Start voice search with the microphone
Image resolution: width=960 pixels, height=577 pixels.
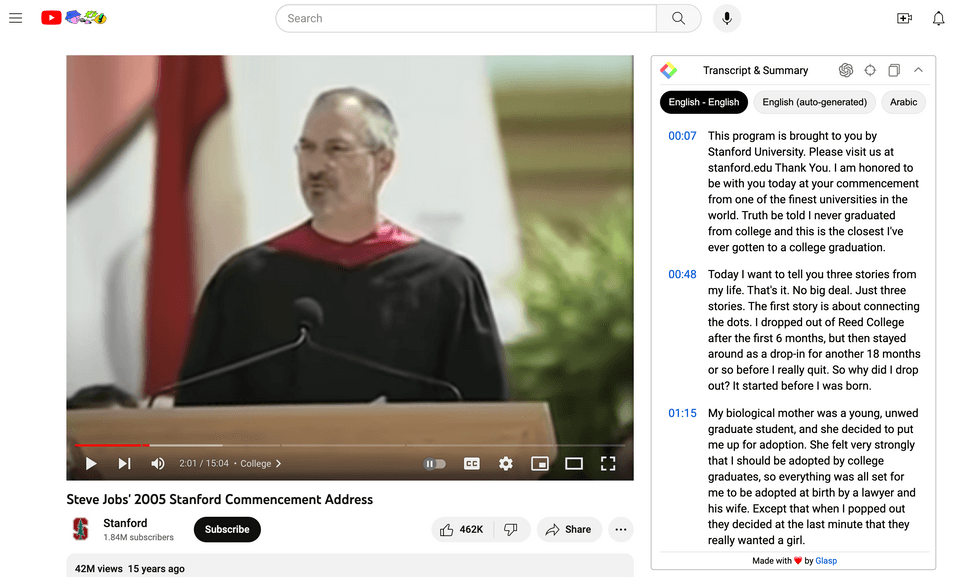tap(727, 18)
